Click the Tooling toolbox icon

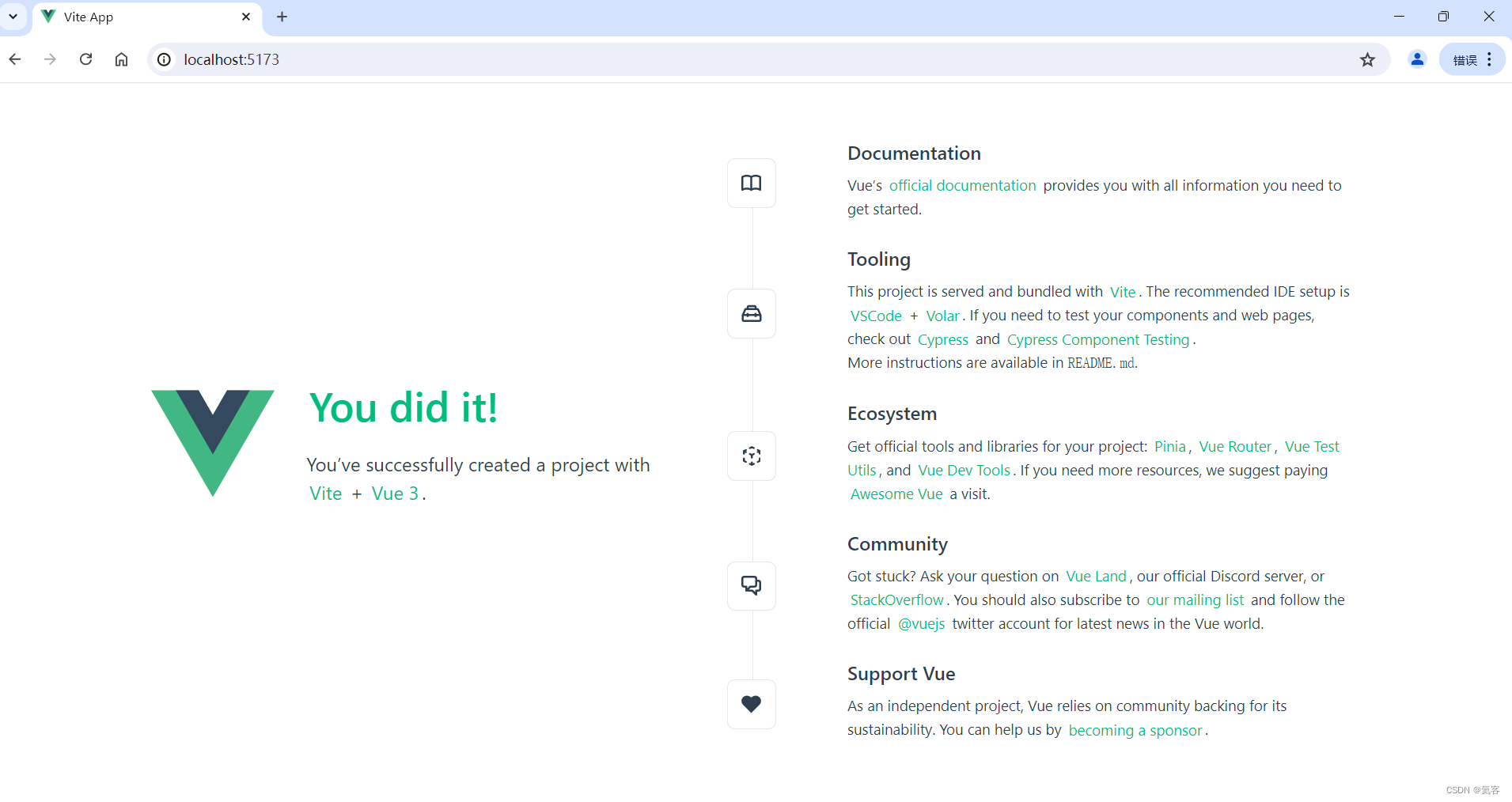751,313
